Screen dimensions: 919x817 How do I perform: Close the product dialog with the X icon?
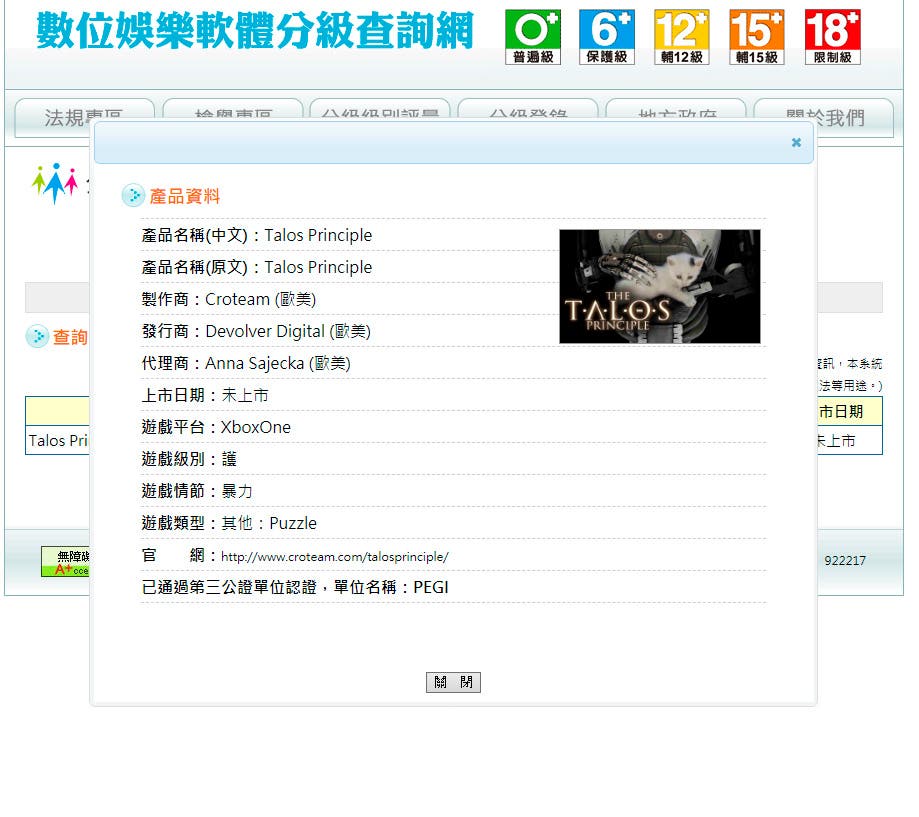point(796,142)
